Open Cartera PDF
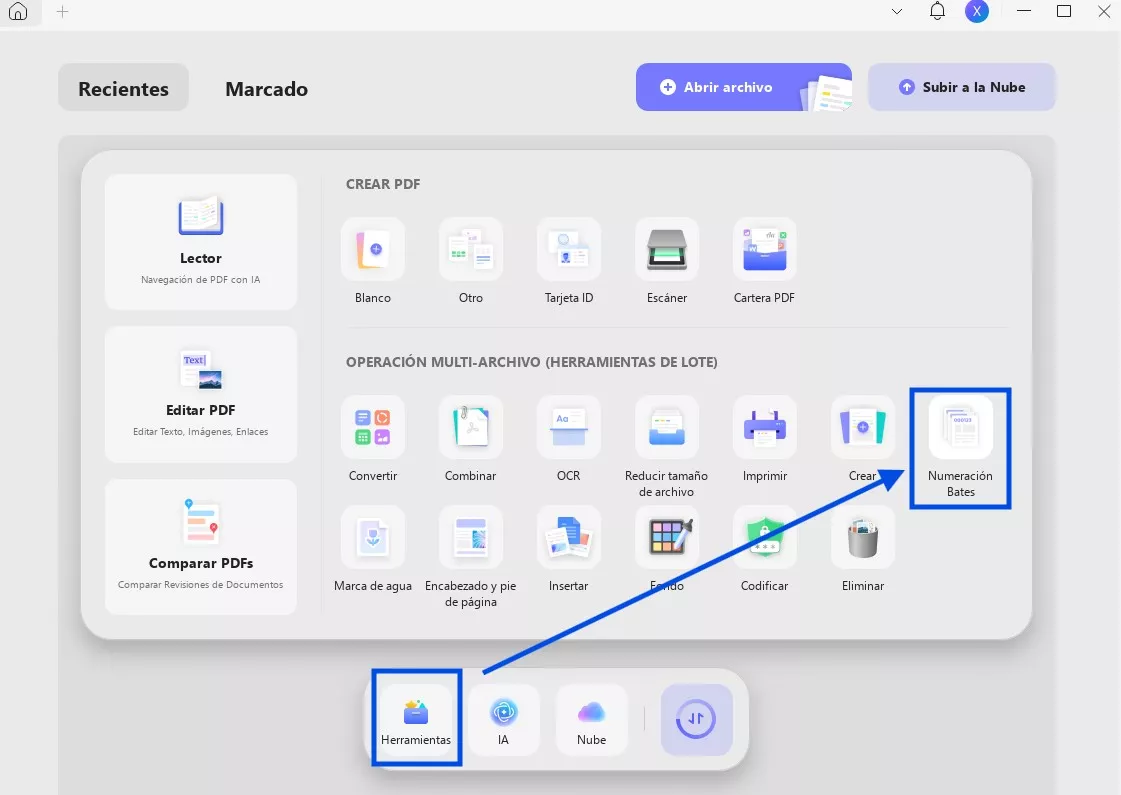The width and height of the screenshot is (1121, 795). pos(764,250)
